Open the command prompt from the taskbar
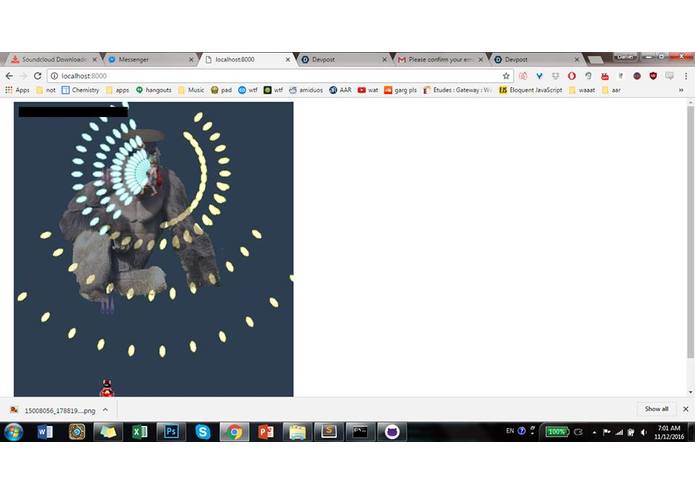The width and height of the screenshot is (695, 494). pos(360,432)
